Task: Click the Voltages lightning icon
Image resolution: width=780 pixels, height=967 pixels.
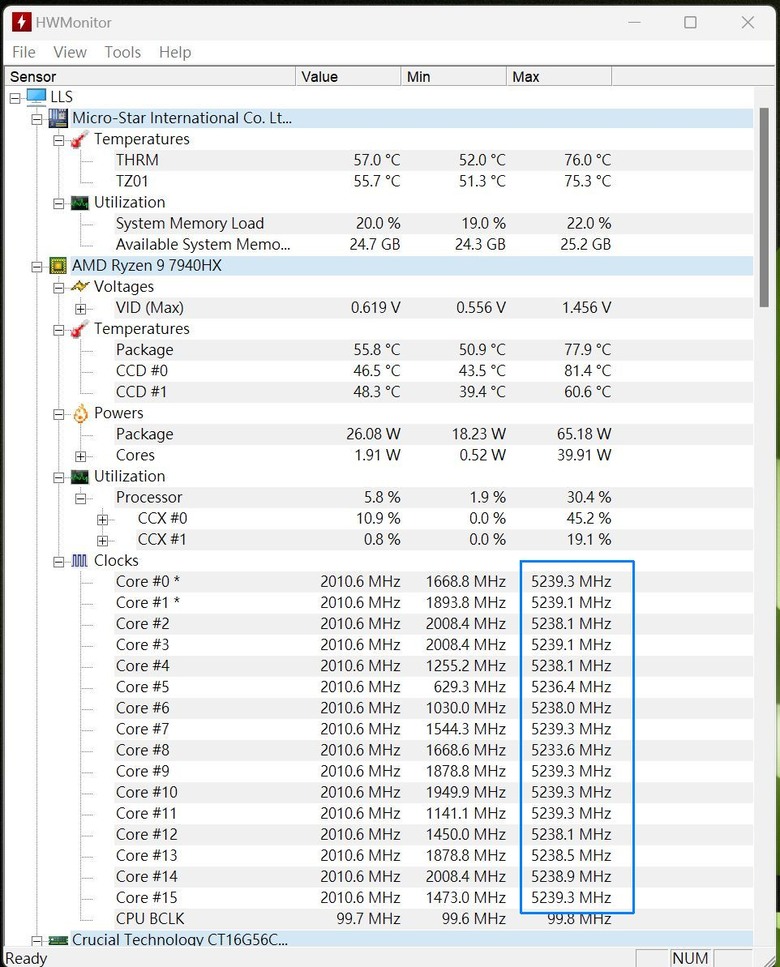Action: coord(80,287)
